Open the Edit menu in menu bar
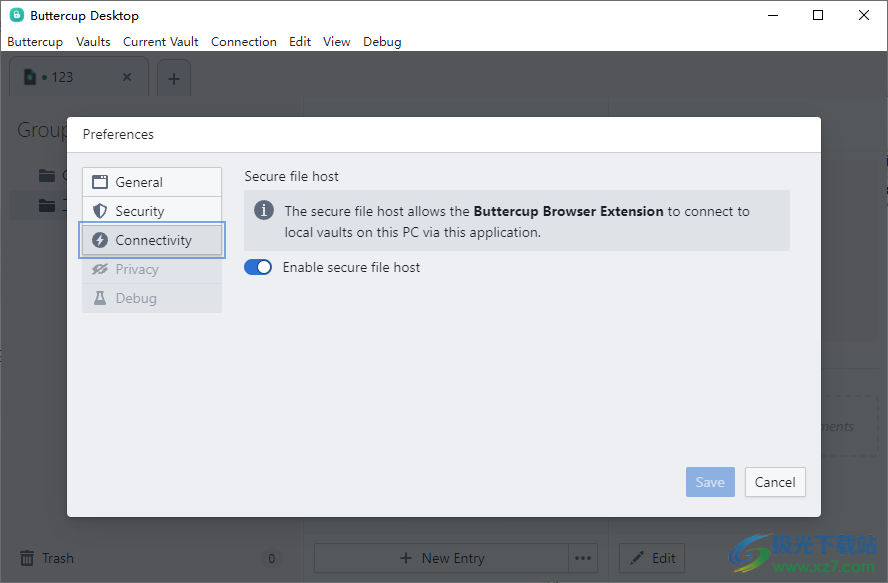Screen dimensions: 888x583 tap(300, 42)
